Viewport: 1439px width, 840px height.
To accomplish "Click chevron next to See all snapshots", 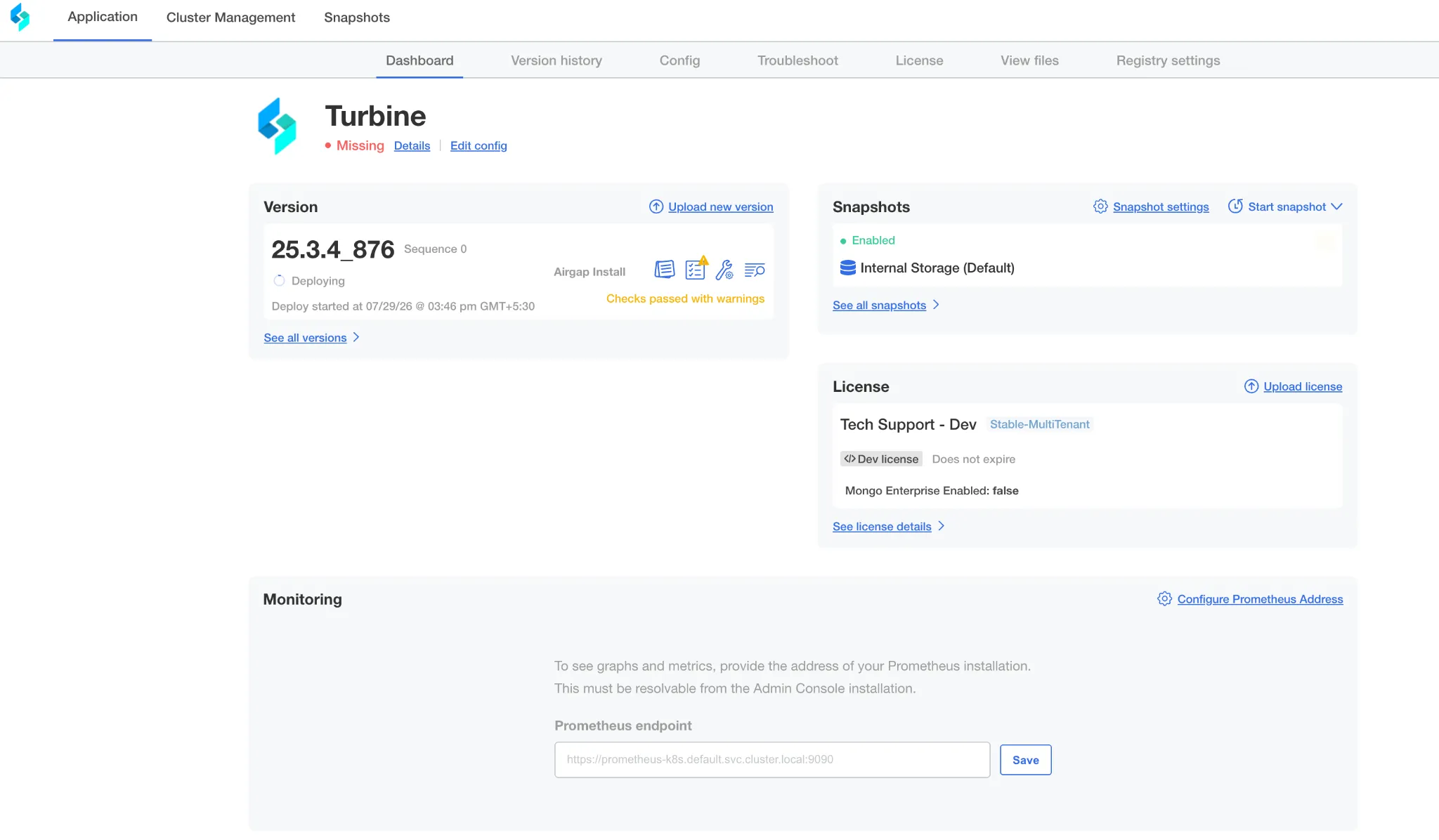I will [936, 305].
